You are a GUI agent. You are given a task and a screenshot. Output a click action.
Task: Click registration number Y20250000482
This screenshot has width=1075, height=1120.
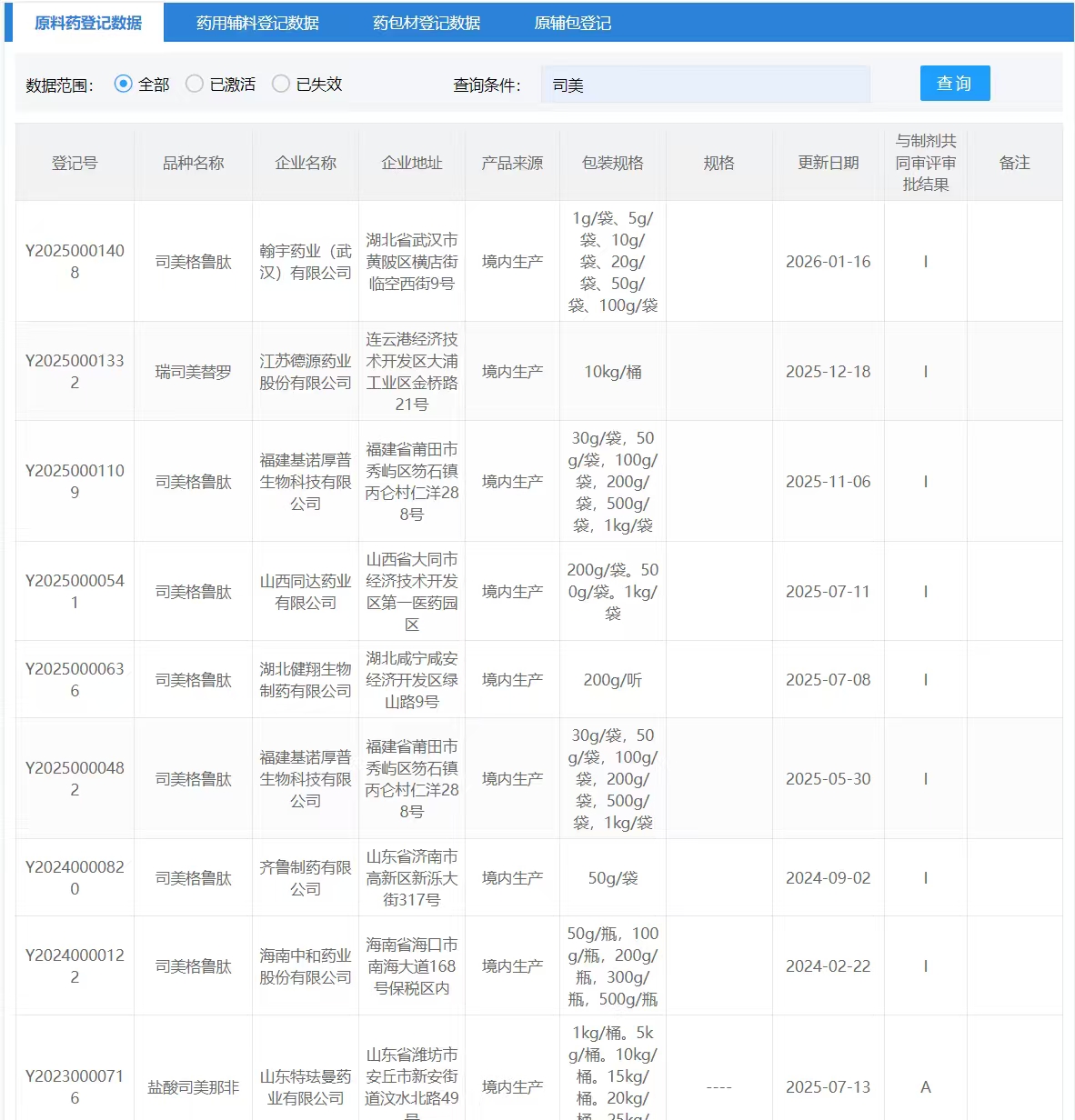75,779
